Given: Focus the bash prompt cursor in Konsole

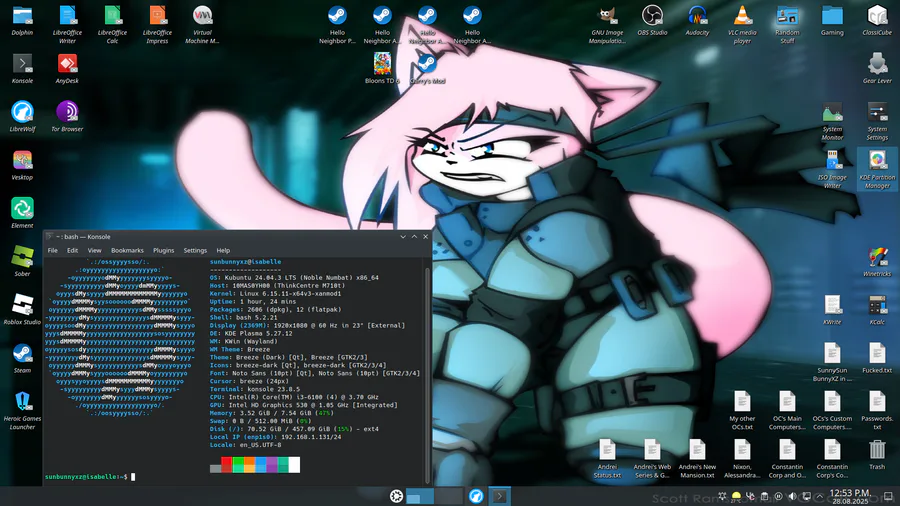Looking at the screenshot, I should pos(133,477).
